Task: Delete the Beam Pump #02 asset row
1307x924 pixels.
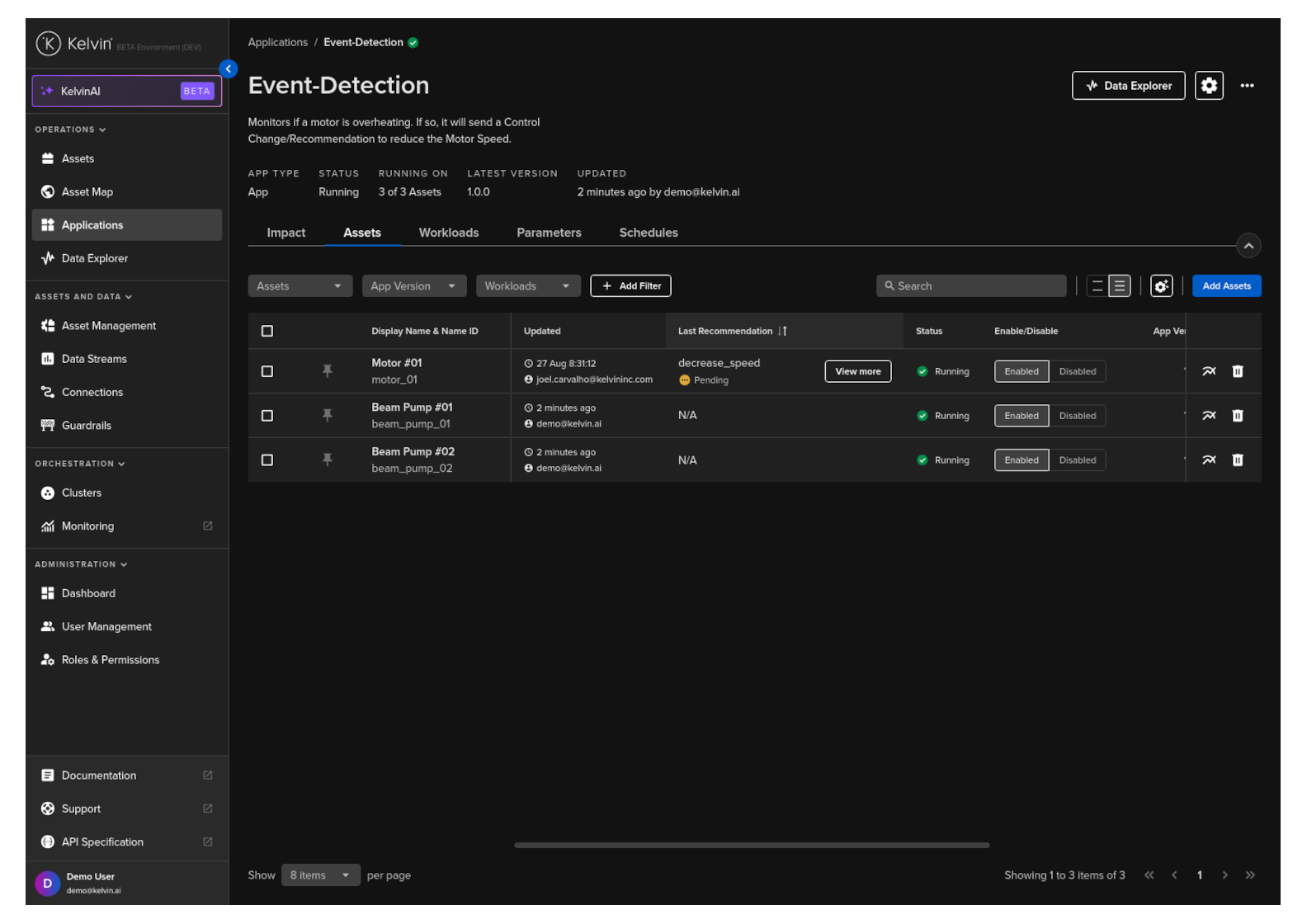Action: 1238,460
